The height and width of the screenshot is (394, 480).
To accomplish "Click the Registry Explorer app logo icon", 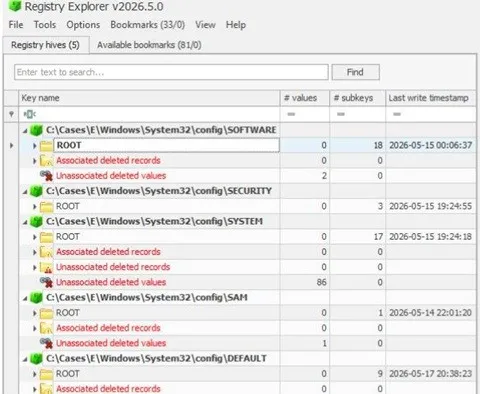I will coord(14,6).
